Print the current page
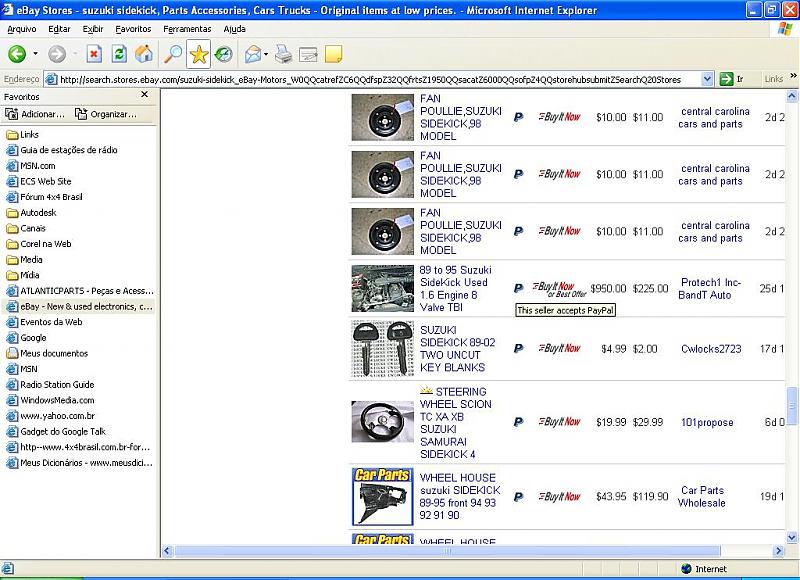Image resolution: width=800 pixels, height=580 pixels. tap(283, 54)
